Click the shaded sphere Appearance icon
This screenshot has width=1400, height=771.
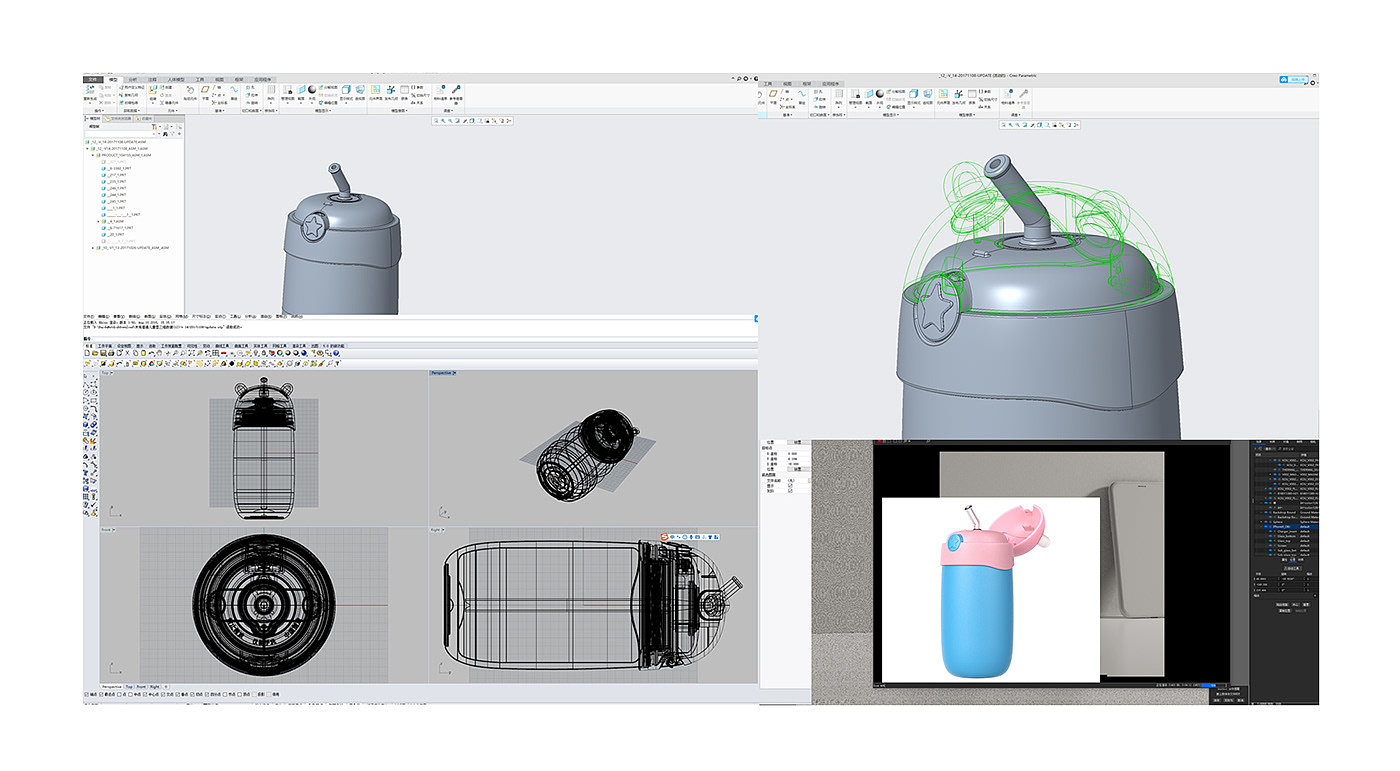click(312, 90)
